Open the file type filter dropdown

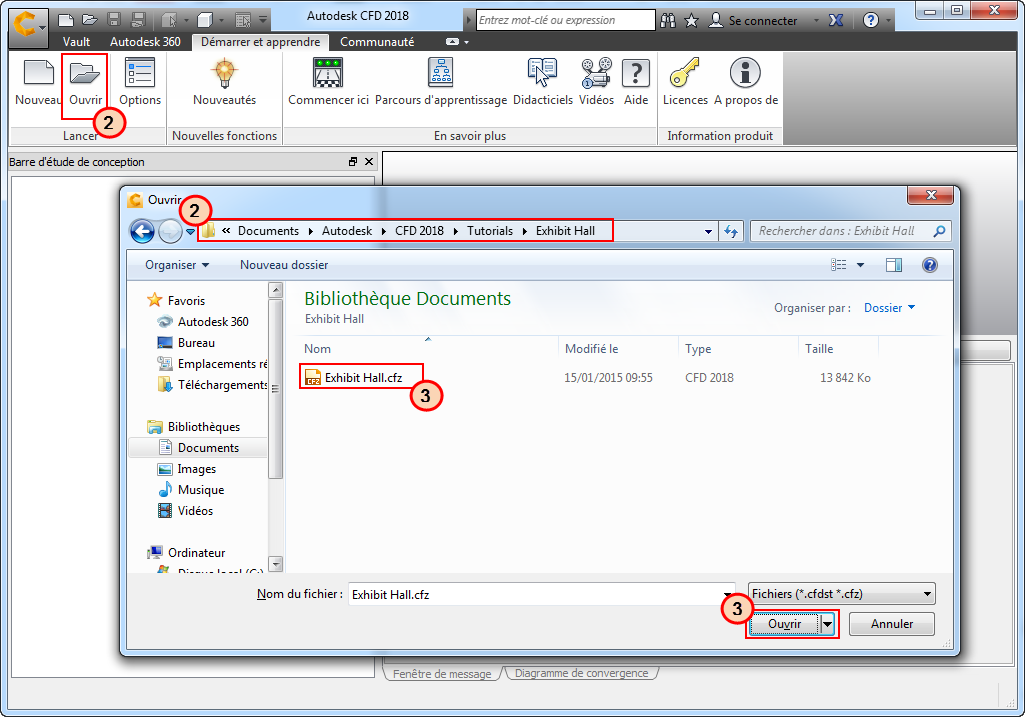[x=842, y=594]
